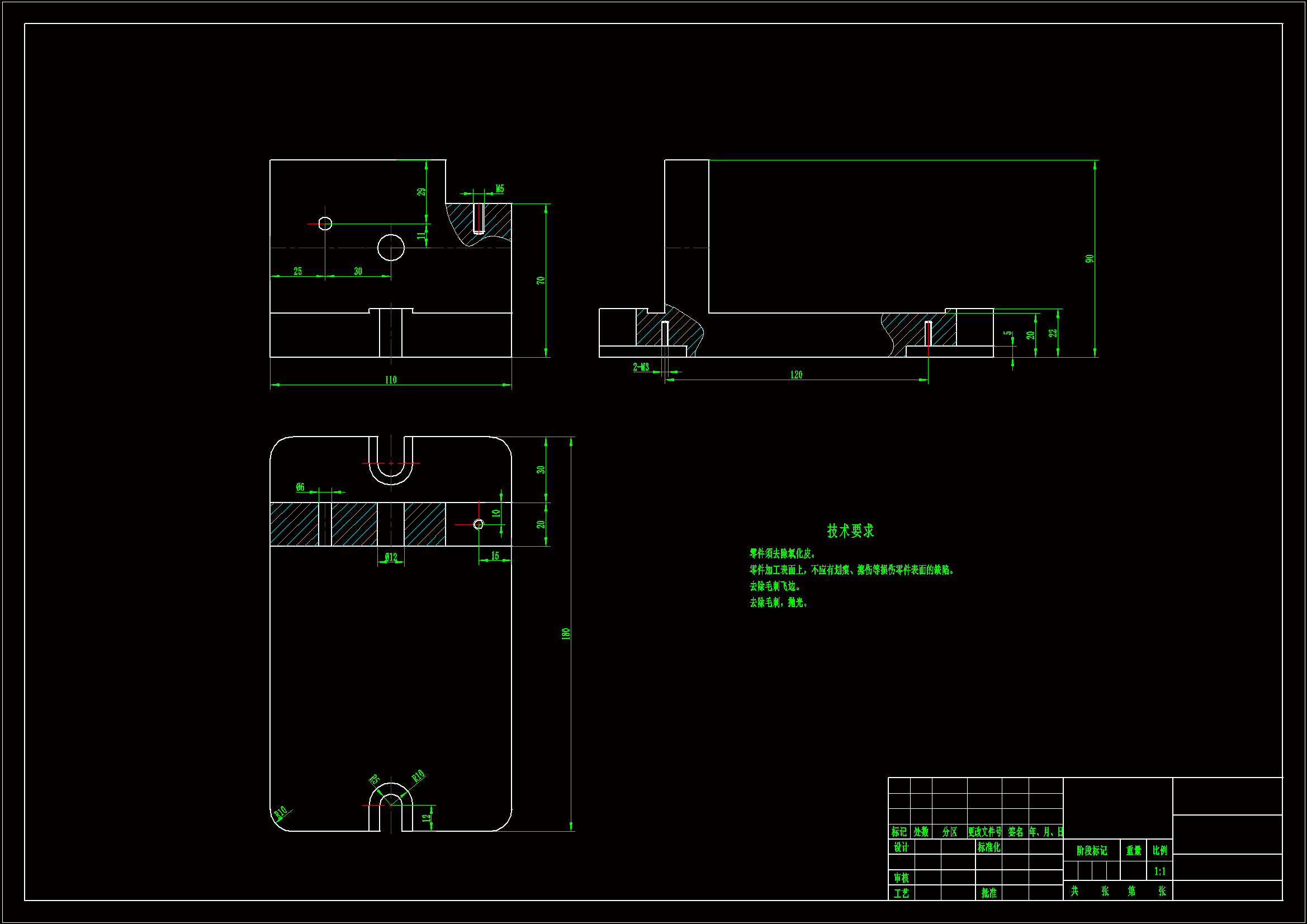Click the 1:1 scale value cell
Screen dimensions: 1307x924
click(x=1159, y=871)
